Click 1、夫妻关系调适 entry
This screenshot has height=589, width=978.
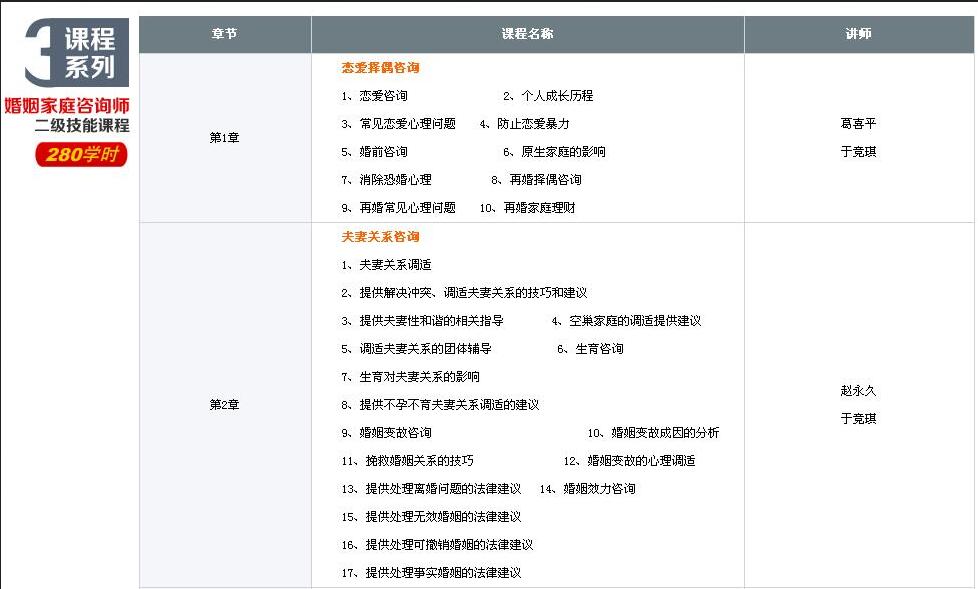pyautogui.click(x=386, y=265)
